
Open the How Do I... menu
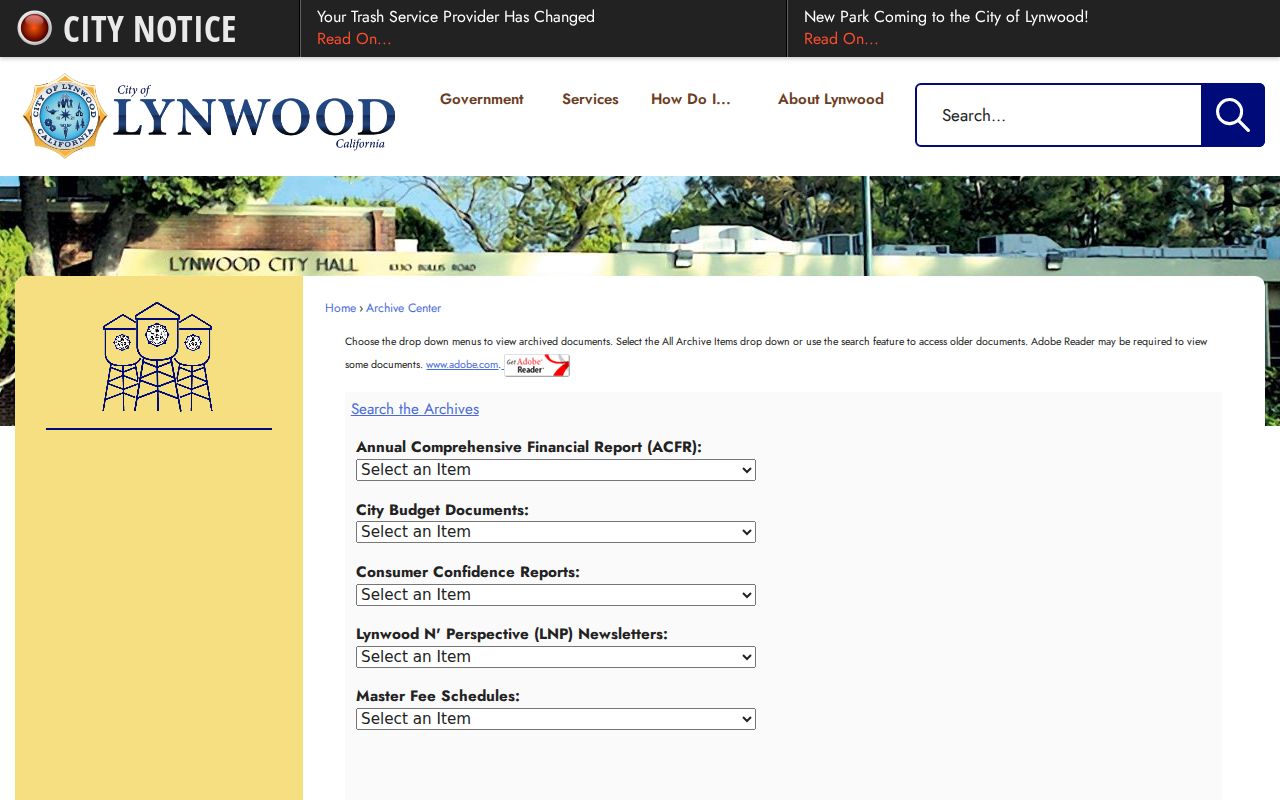coord(691,99)
